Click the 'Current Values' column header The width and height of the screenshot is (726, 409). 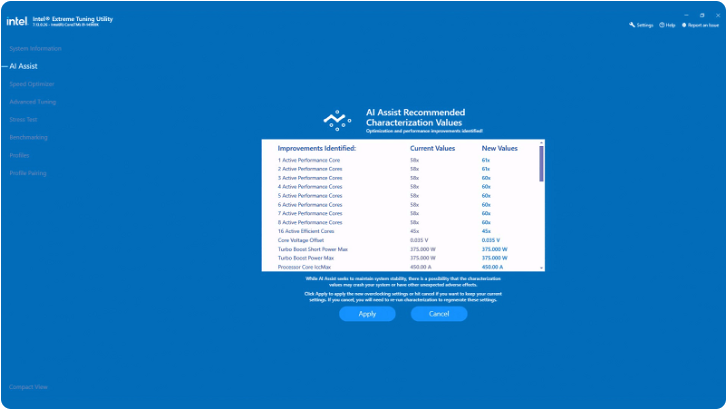432,148
